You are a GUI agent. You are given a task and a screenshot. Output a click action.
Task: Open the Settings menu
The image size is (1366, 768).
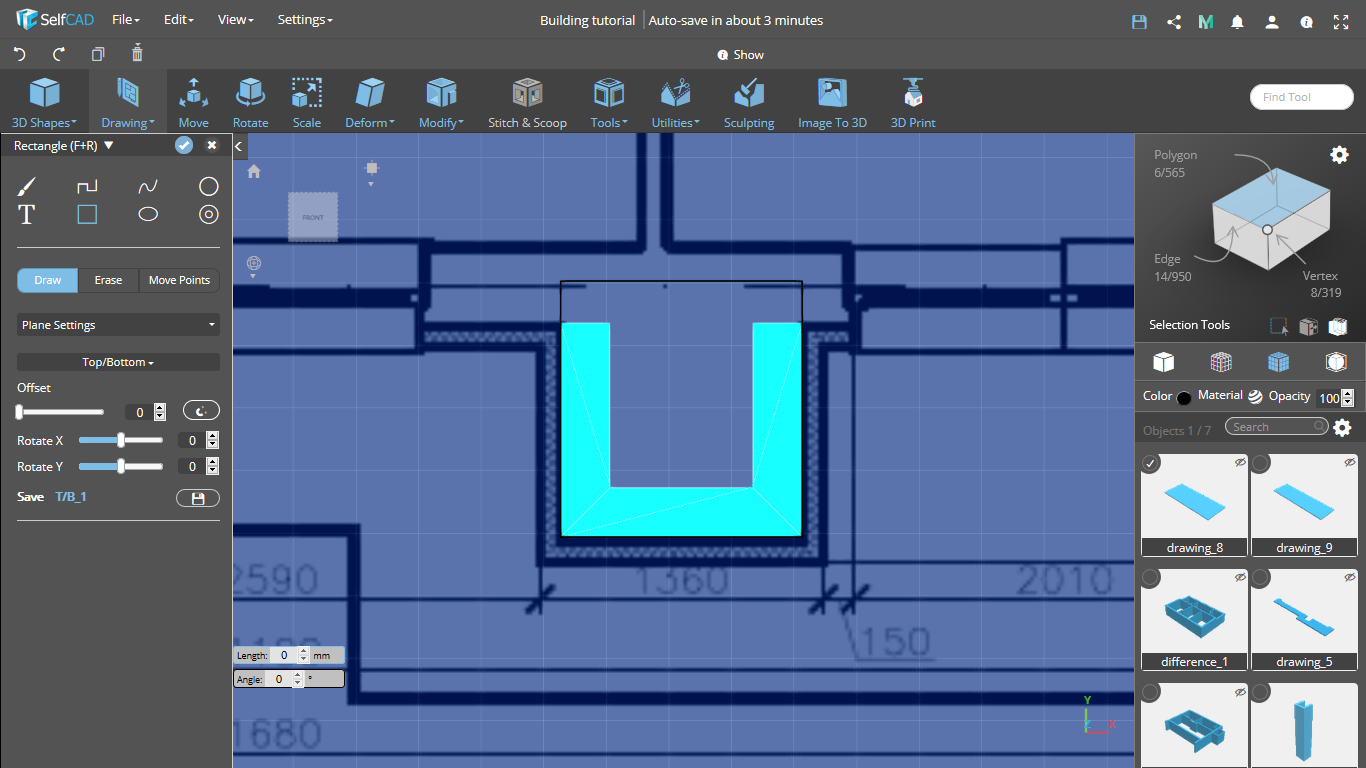click(x=305, y=20)
